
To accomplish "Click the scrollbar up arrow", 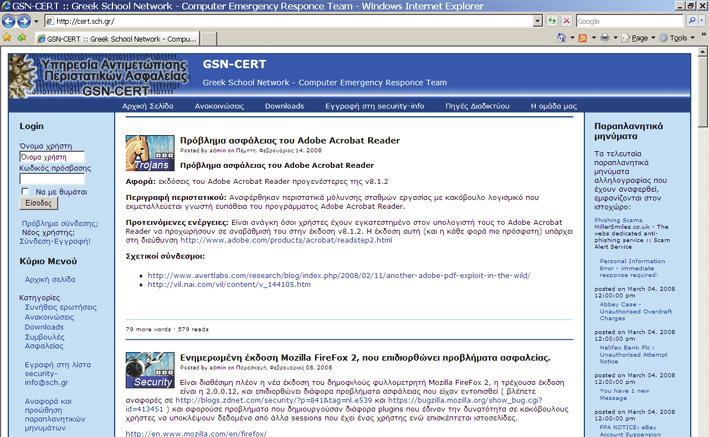I will [x=703, y=53].
